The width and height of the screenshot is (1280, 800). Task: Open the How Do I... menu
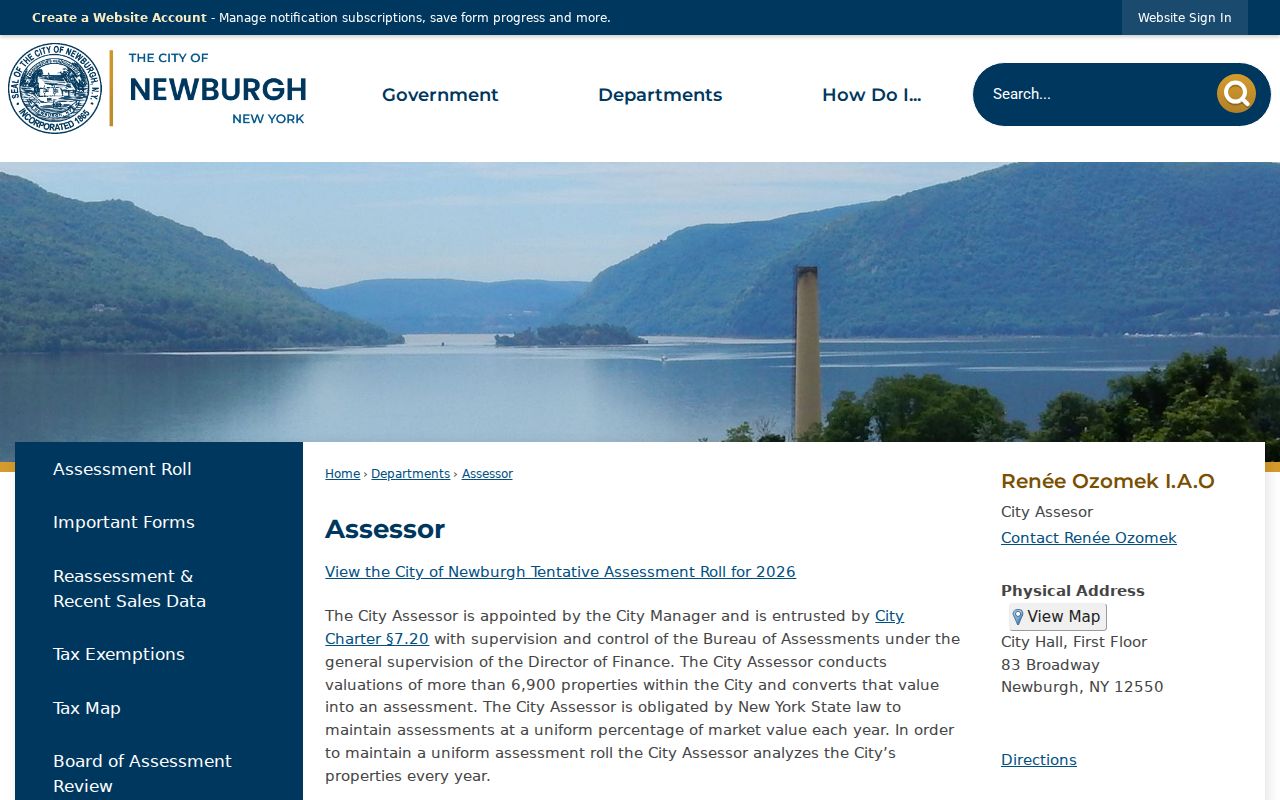(872, 95)
